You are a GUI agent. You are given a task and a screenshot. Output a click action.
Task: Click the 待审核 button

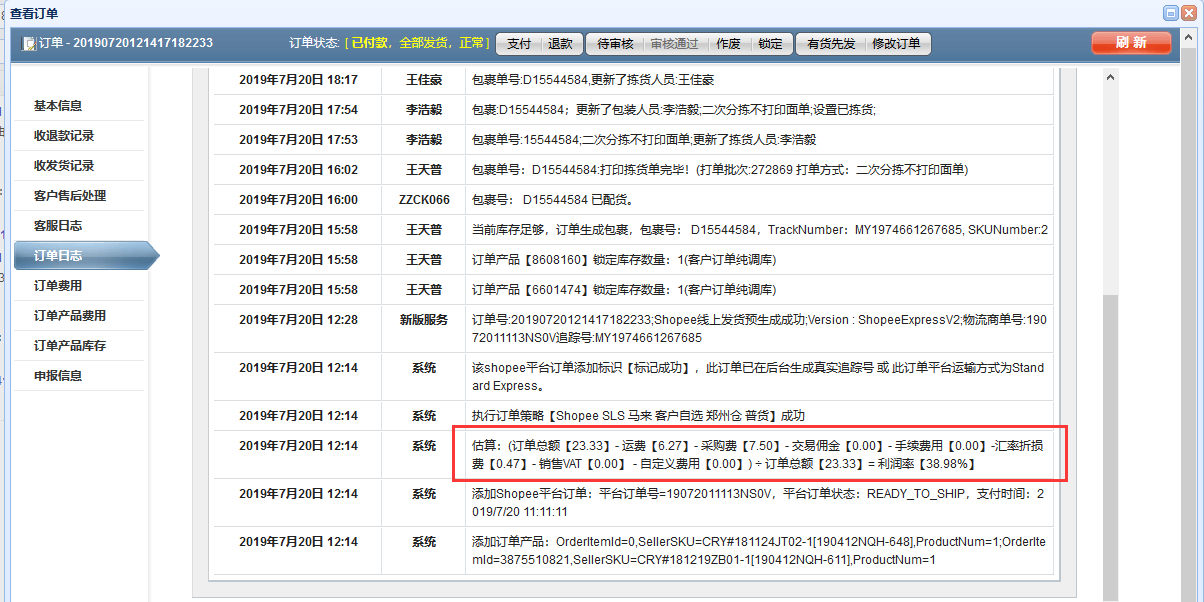[x=615, y=44]
